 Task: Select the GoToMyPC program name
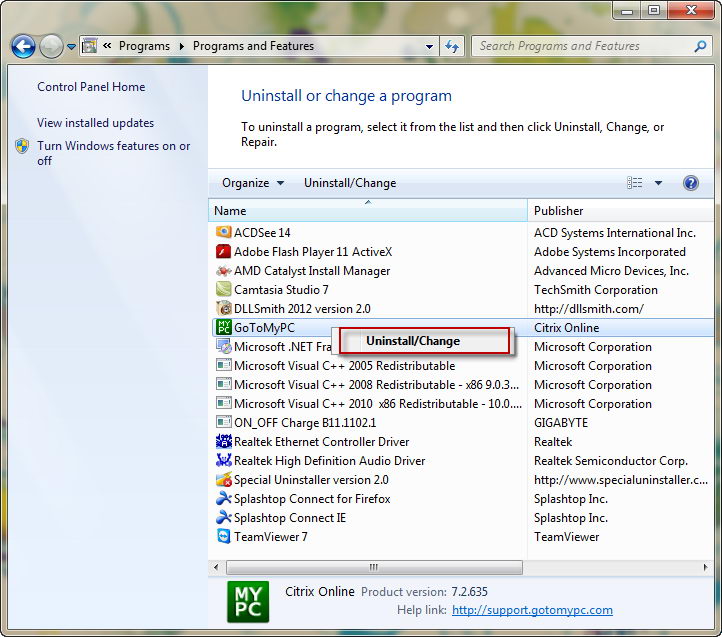[x=264, y=328]
